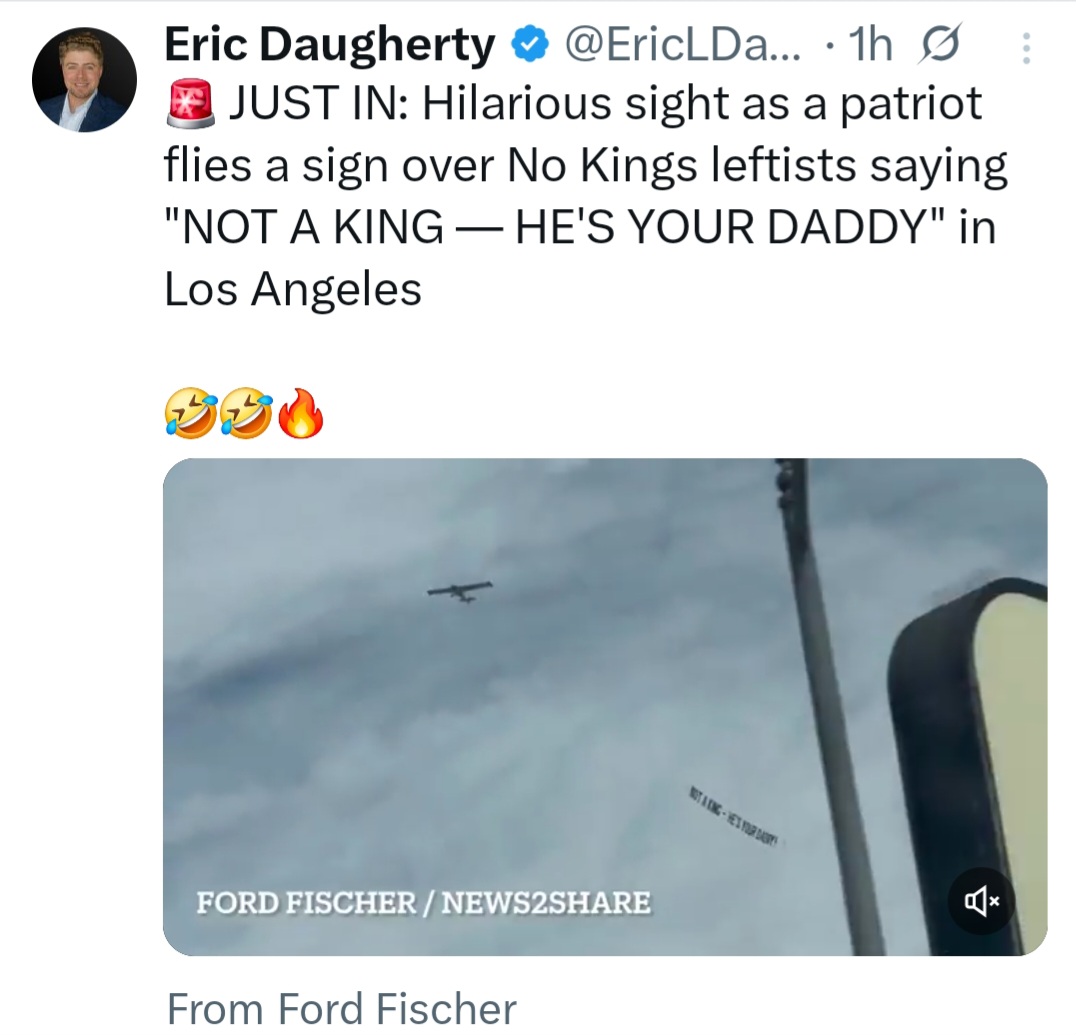Click the second laughing emoji
This screenshot has height=1035, width=1076.
pos(243,415)
